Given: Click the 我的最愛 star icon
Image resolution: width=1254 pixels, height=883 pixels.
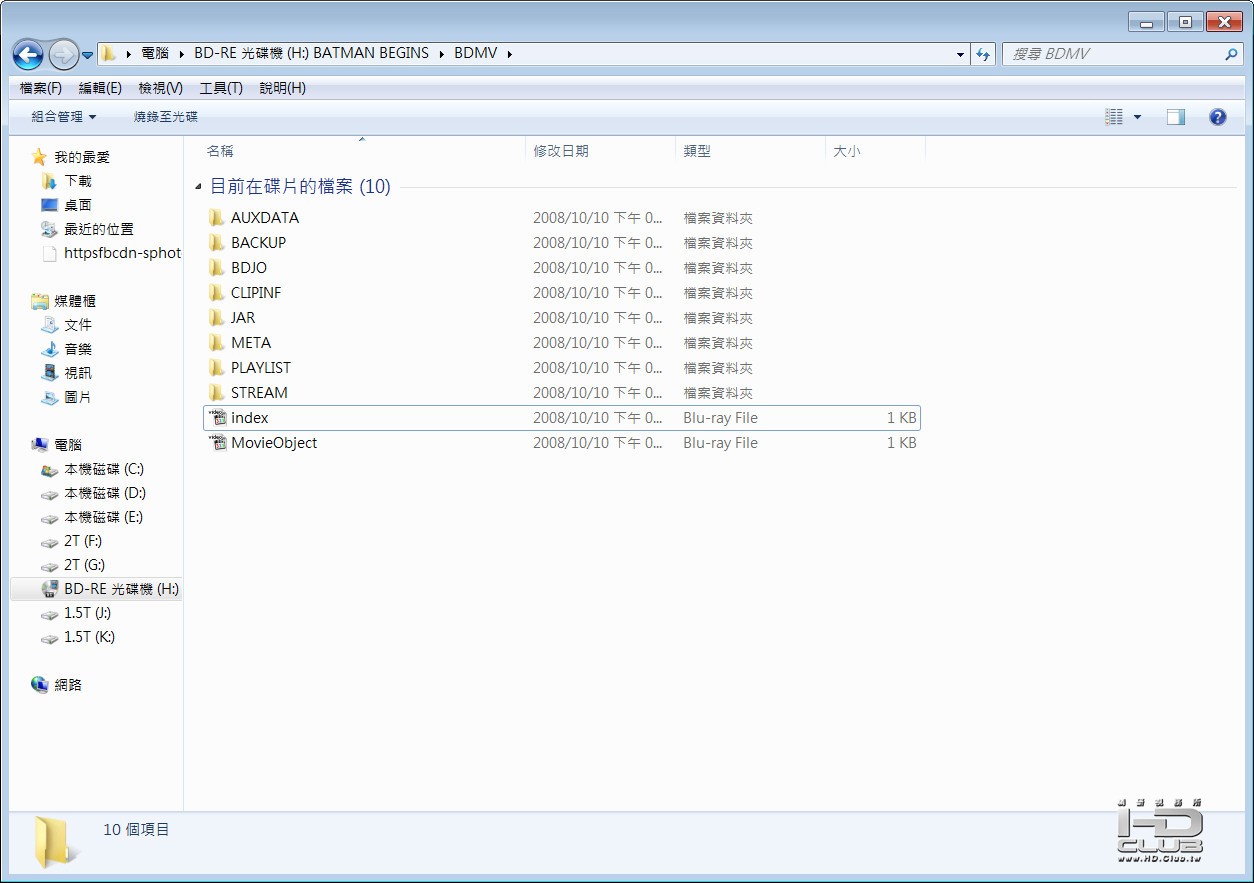Looking at the screenshot, I should tap(39, 157).
